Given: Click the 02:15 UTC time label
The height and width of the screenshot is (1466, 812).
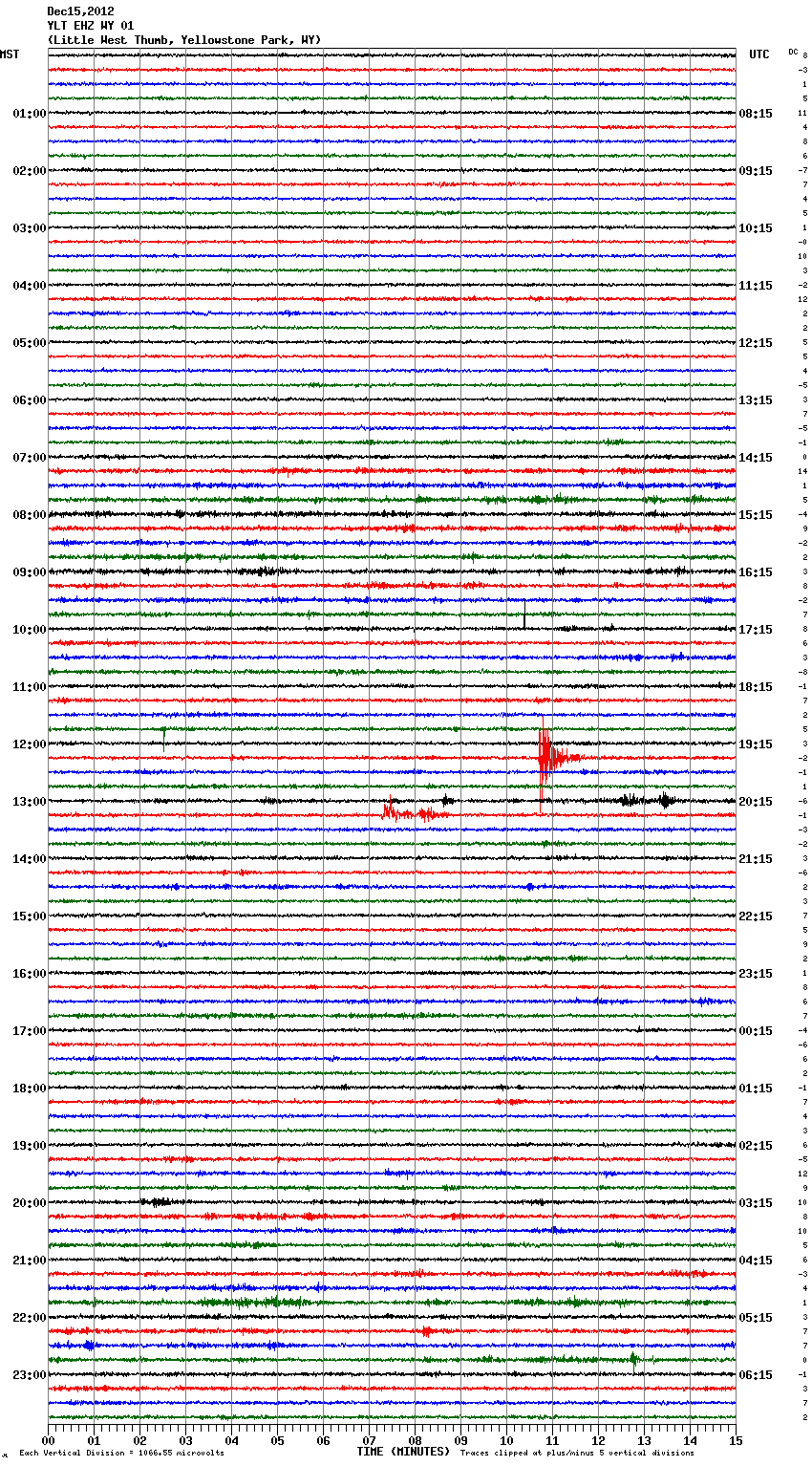Looking at the screenshot, I should pyautogui.click(x=756, y=1146).
